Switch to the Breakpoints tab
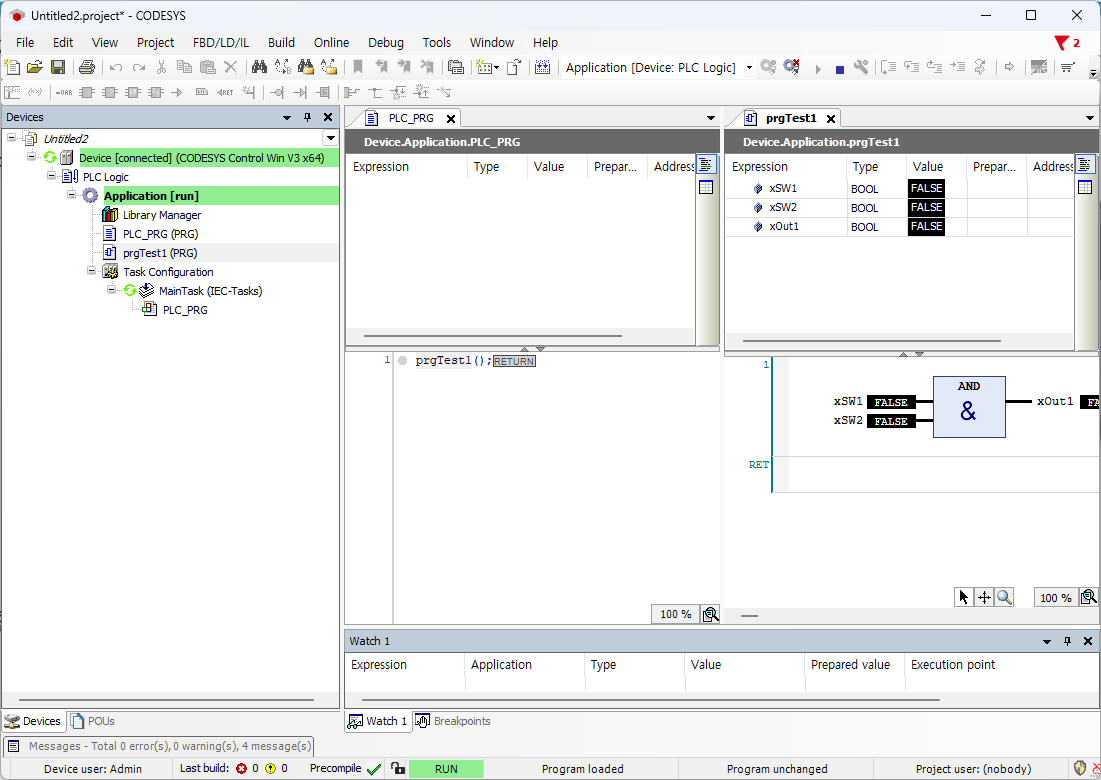The width and height of the screenshot is (1101, 780). coord(453,721)
